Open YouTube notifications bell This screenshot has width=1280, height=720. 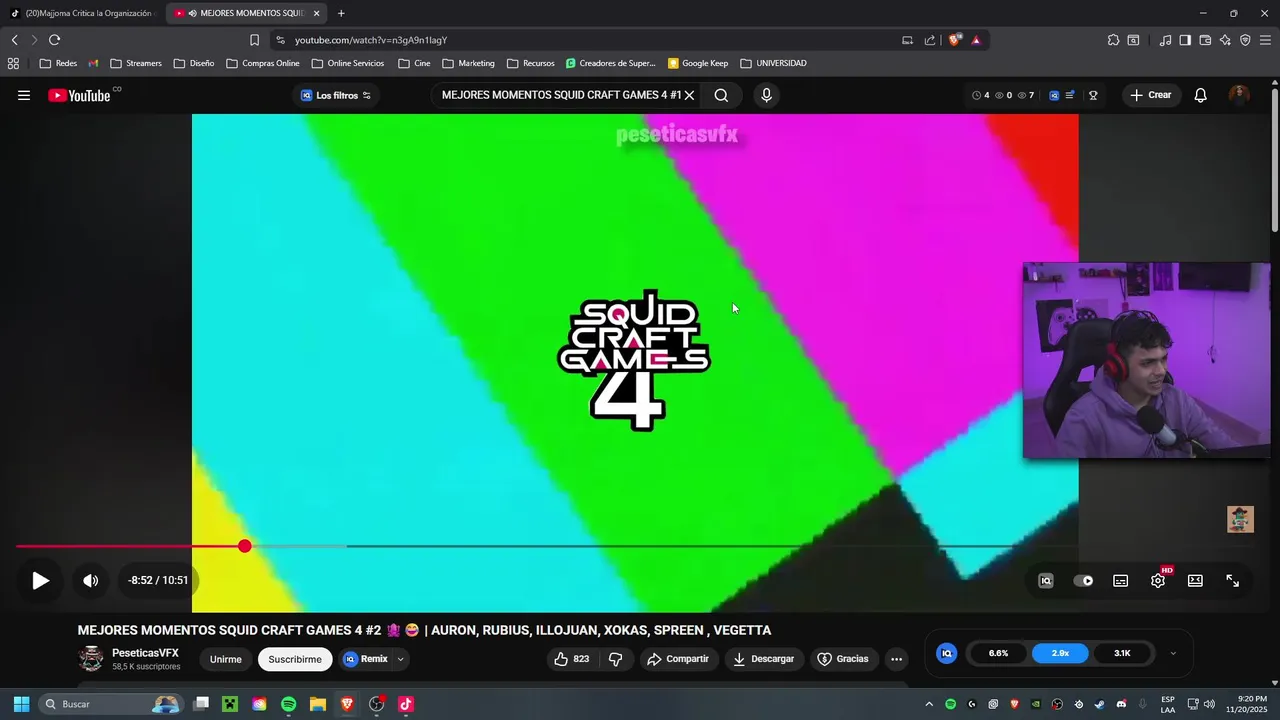pos(1201,95)
